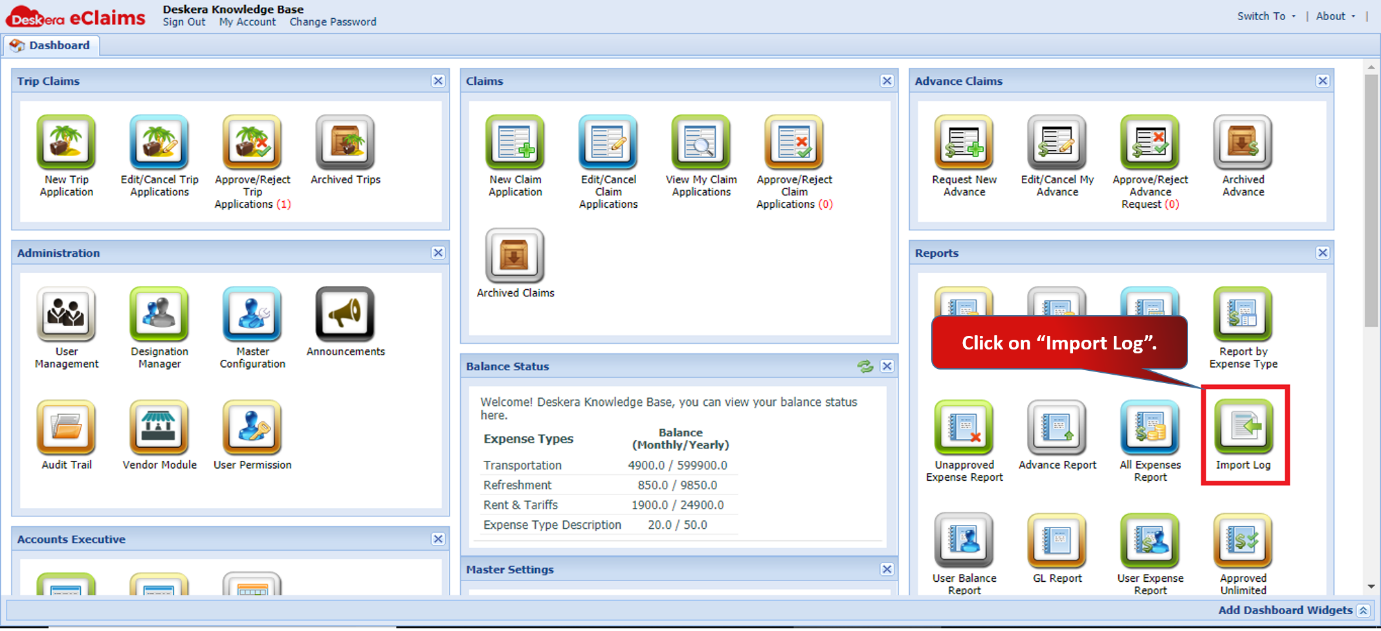Close the Accounts Executive widget

(438, 539)
